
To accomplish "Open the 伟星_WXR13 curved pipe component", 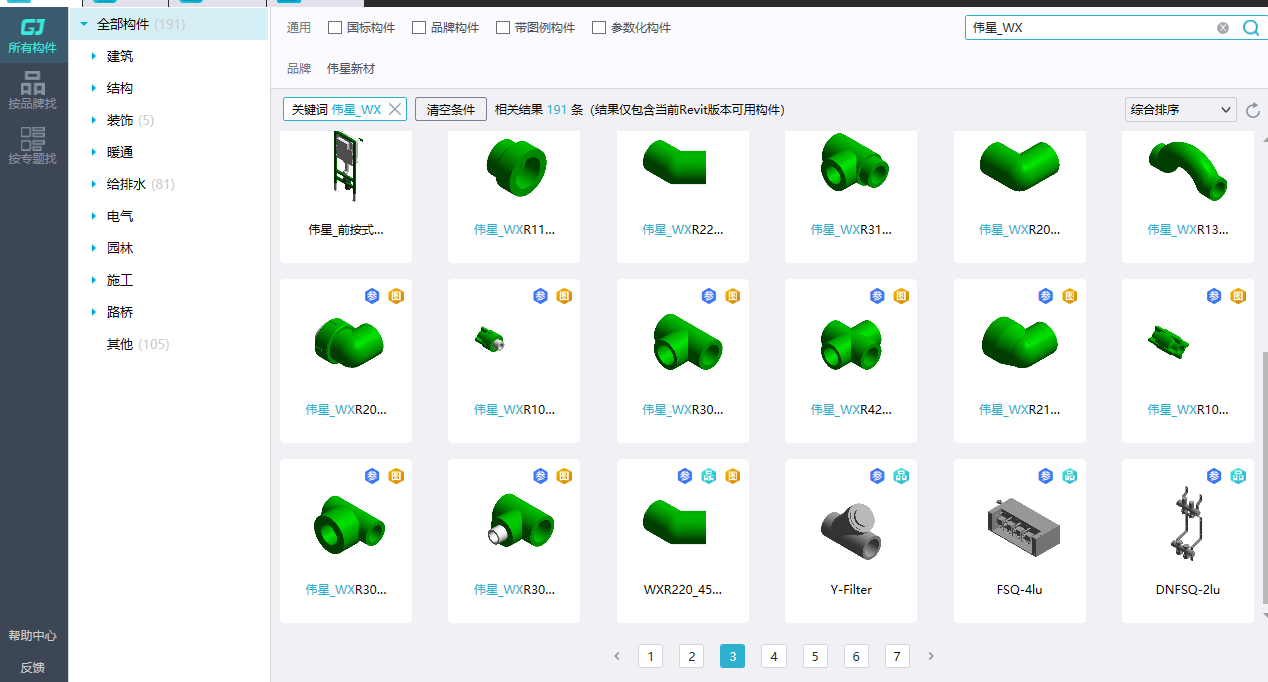I will pyautogui.click(x=1188, y=196).
